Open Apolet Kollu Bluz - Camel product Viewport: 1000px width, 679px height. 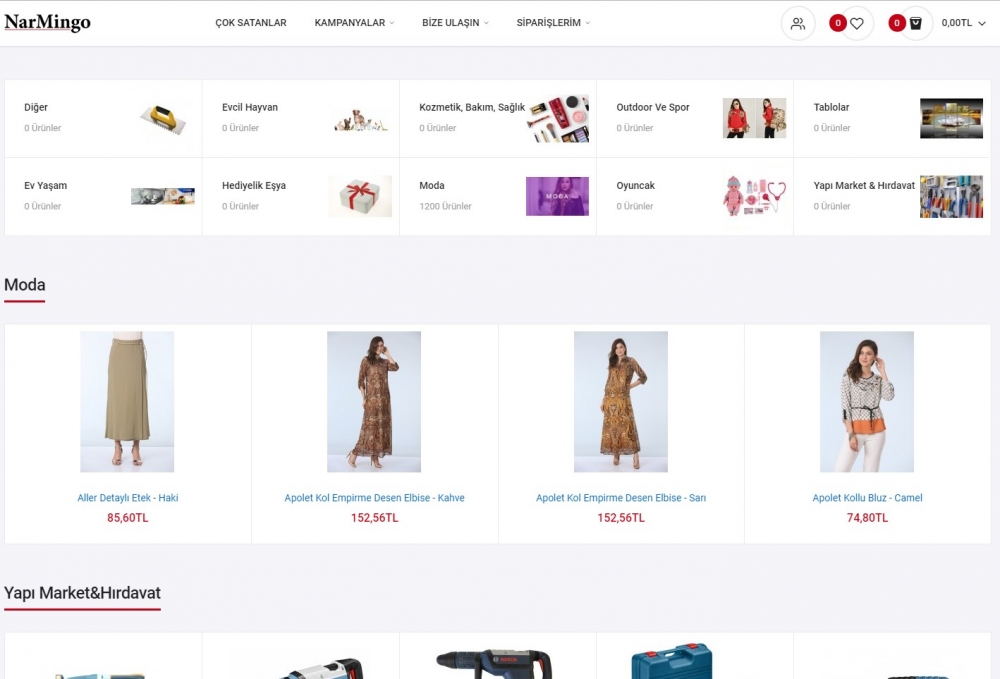click(x=867, y=498)
